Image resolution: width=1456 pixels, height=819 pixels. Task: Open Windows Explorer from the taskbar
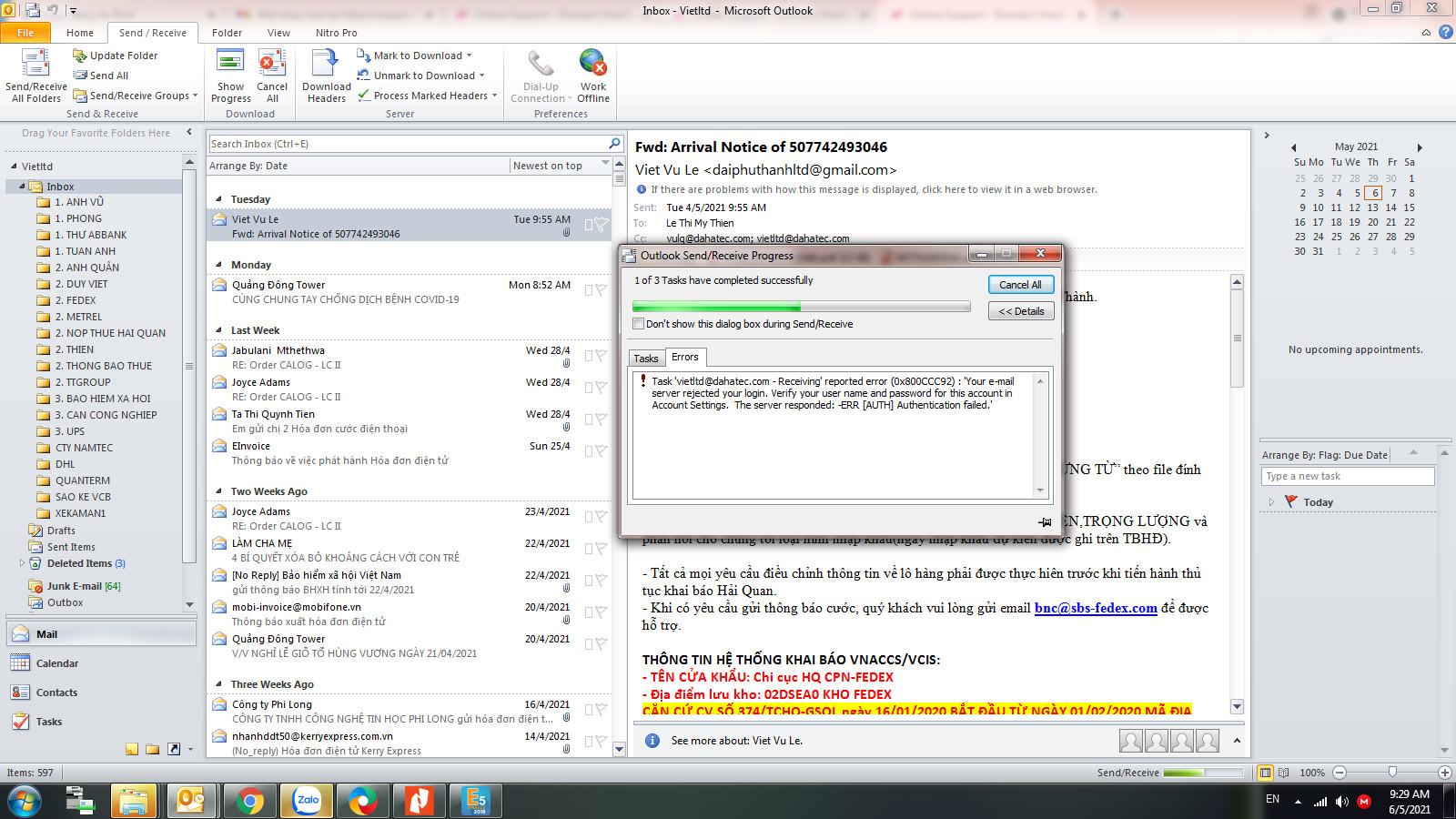134,801
